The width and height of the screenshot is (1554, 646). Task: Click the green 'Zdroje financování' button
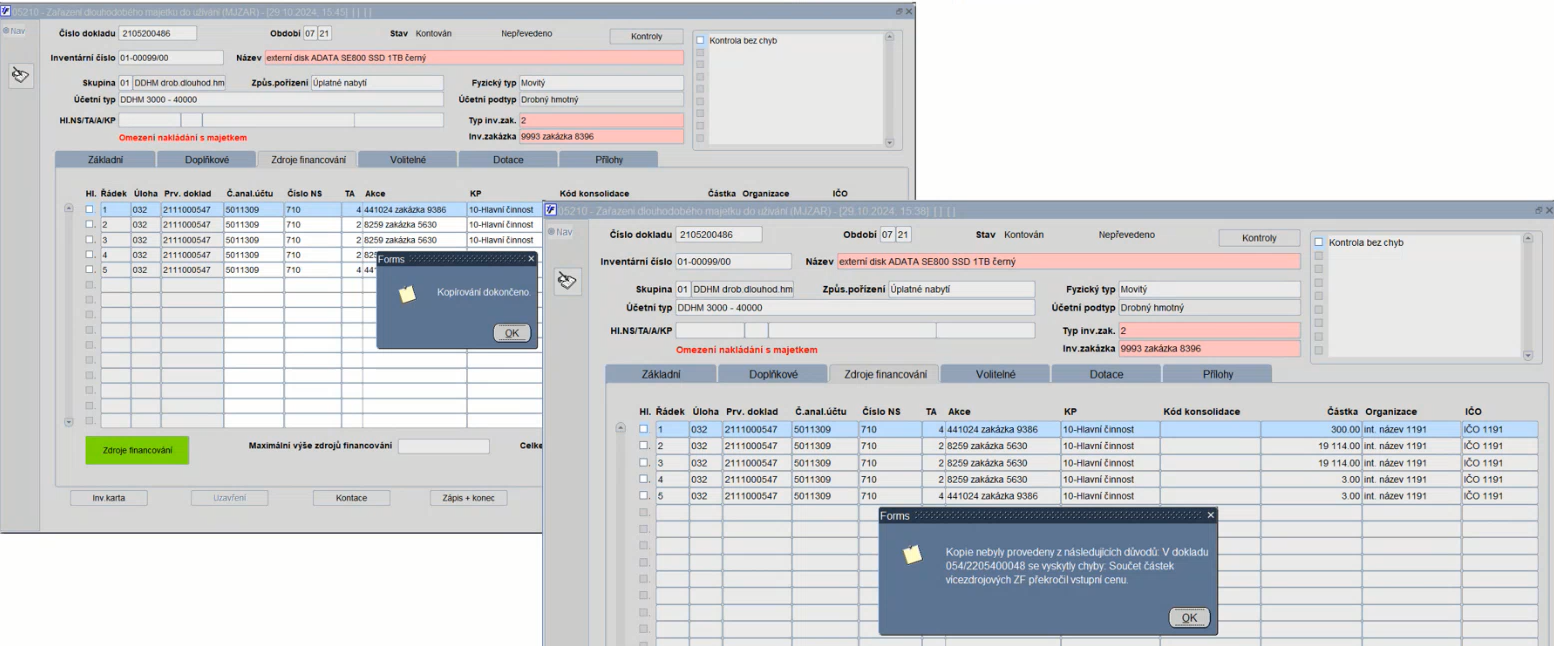pyautogui.click(x=137, y=450)
